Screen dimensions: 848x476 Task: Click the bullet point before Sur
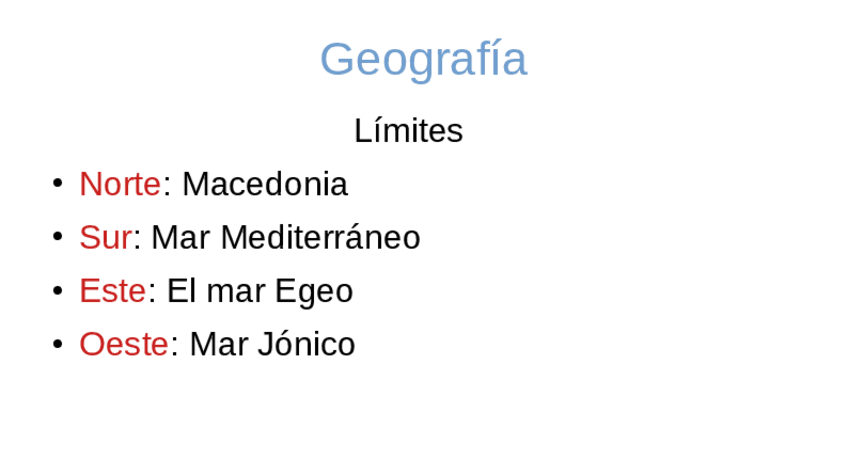click(x=57, y=237)
